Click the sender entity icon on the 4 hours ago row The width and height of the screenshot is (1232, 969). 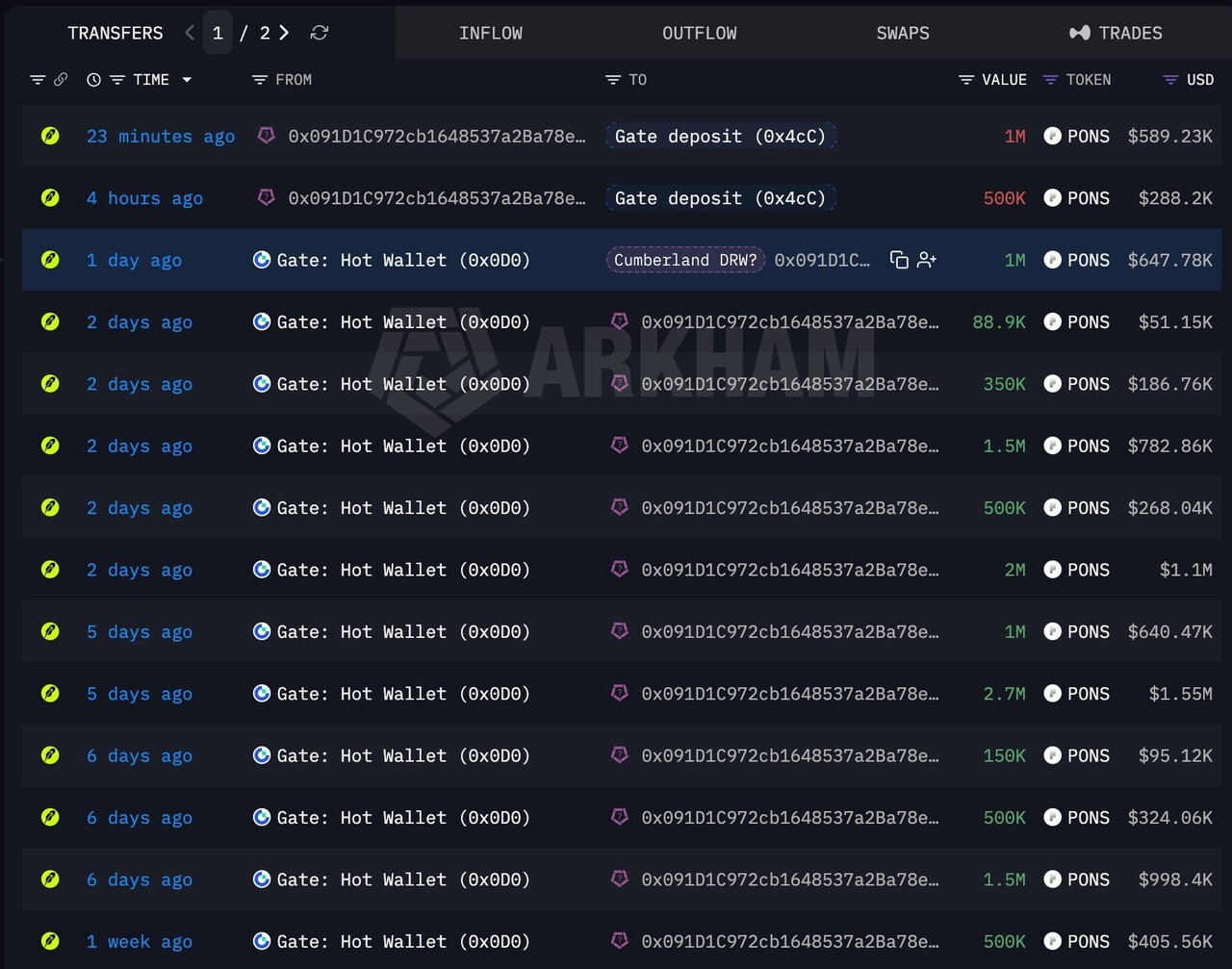(x=267, y=197)
